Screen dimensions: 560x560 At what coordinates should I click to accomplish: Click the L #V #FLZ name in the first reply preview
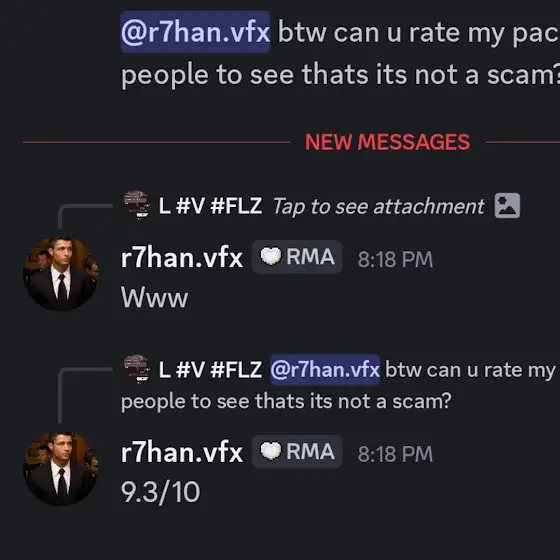tap(210, 206)
